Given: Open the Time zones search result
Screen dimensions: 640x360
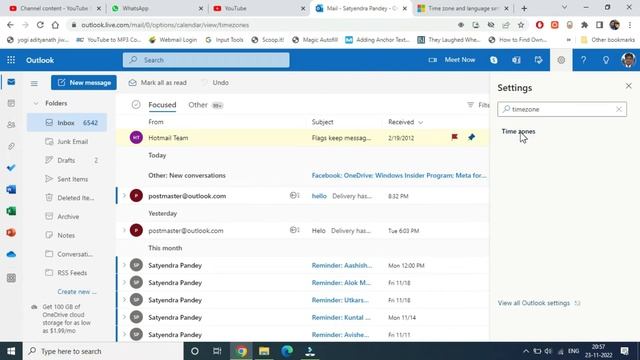Looking at the screenshot, I should (x=518, y=131).
